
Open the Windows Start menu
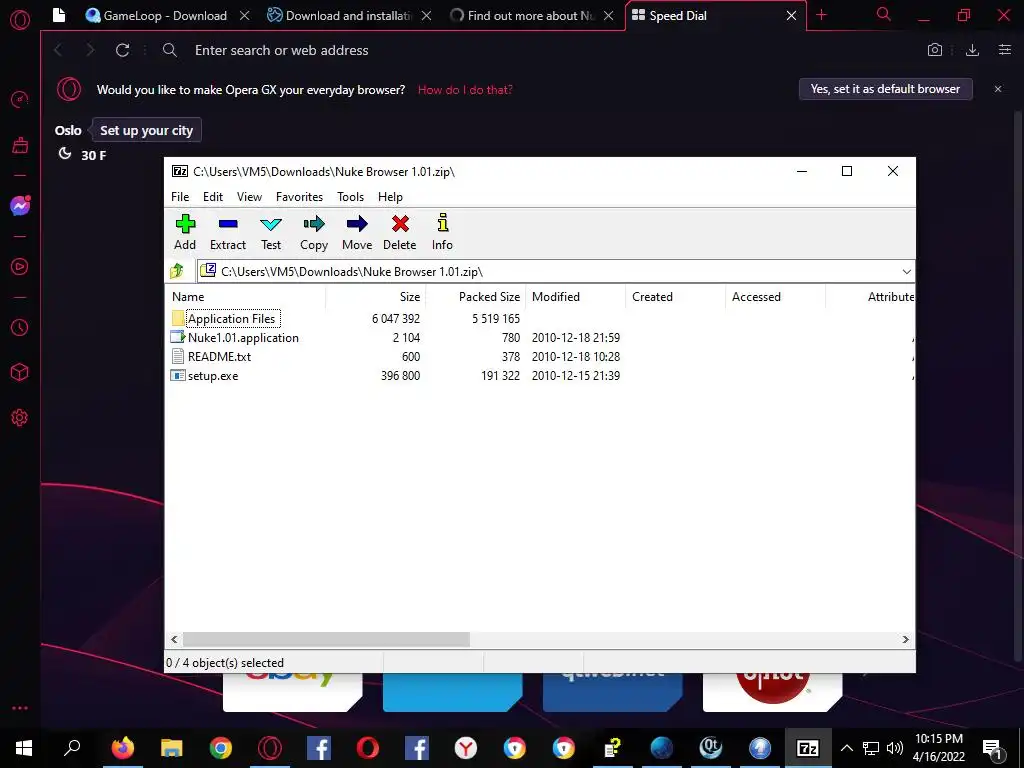(24, 748)
